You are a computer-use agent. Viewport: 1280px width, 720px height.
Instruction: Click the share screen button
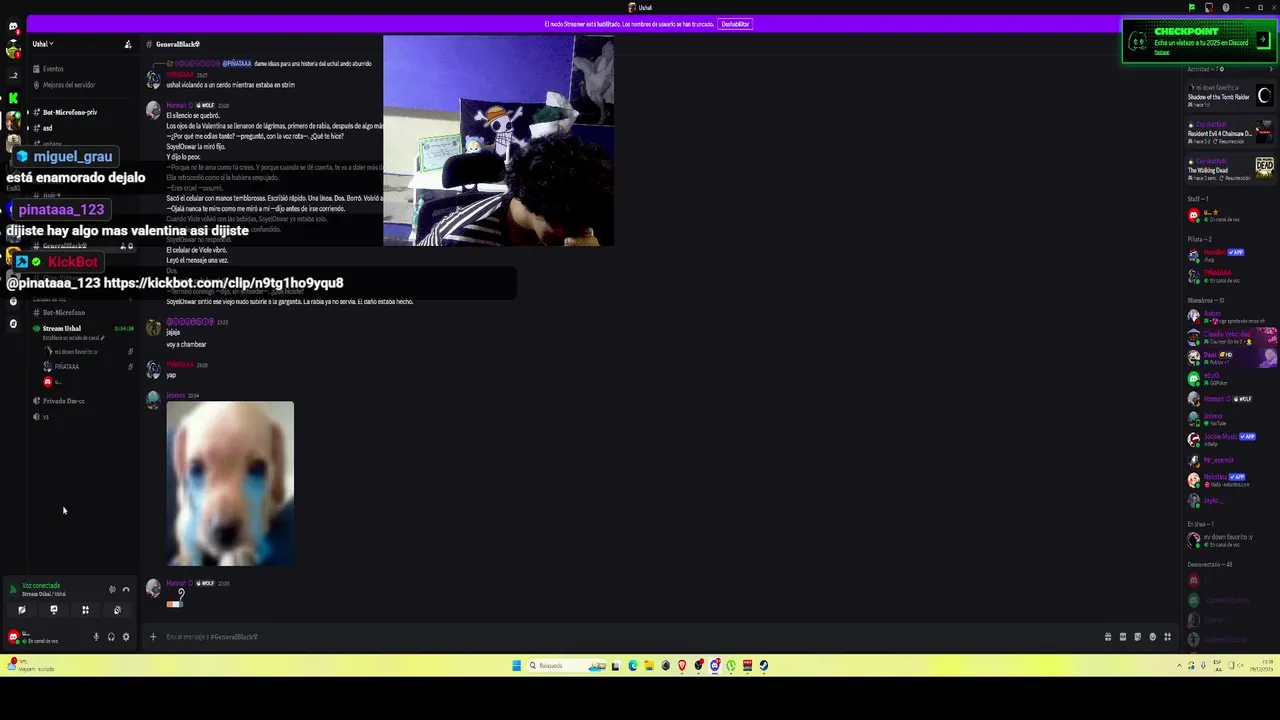[x=54, y=609]
